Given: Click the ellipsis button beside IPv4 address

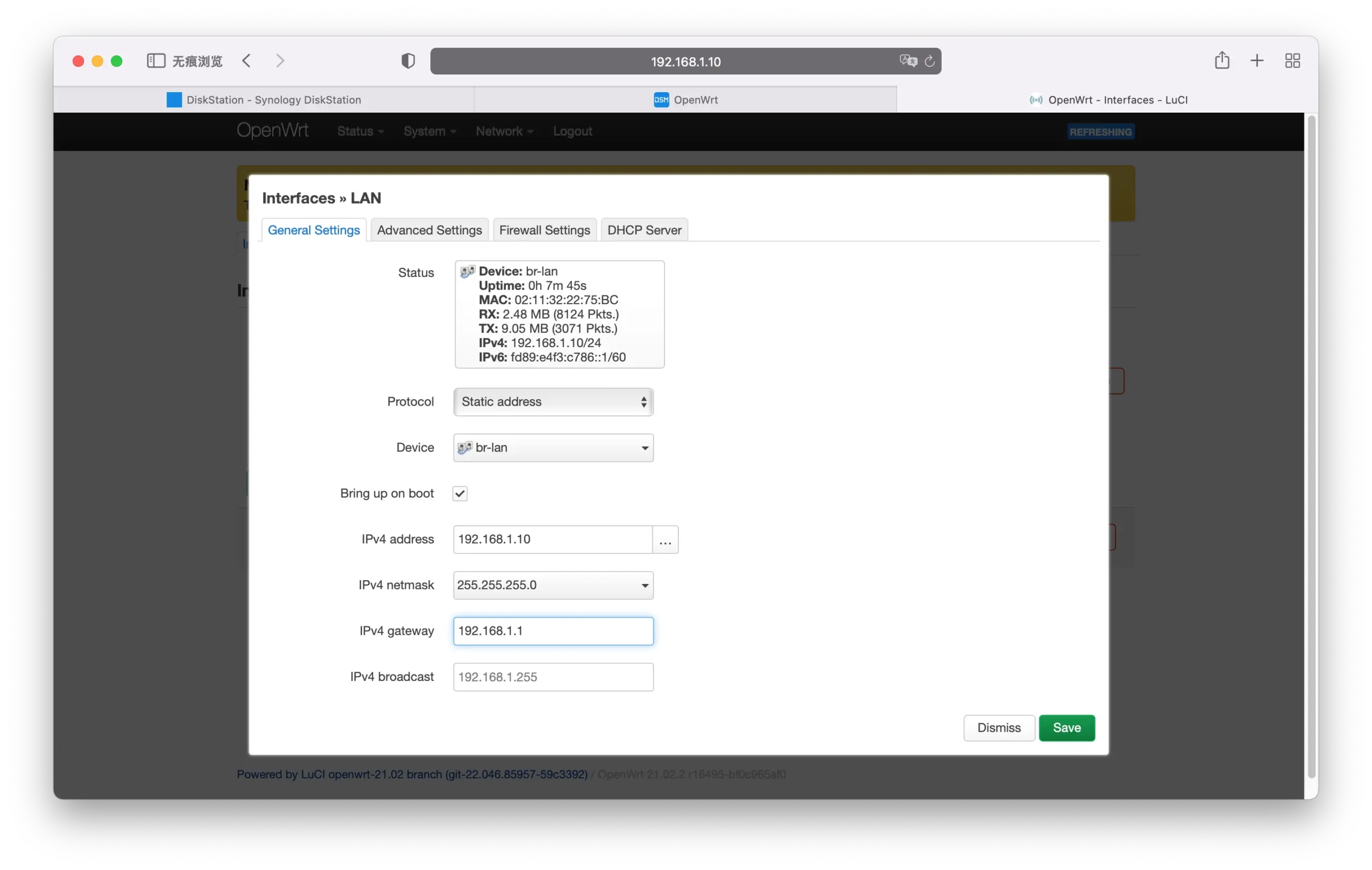Looking at the screenshot, I should (665, 539).
